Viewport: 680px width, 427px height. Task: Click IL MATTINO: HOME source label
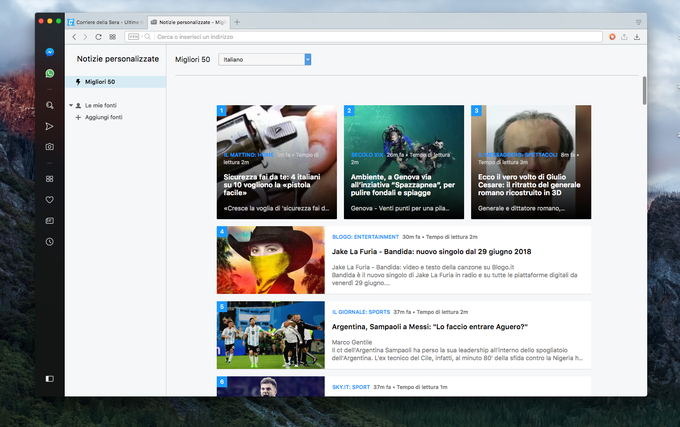pos(248,155)
